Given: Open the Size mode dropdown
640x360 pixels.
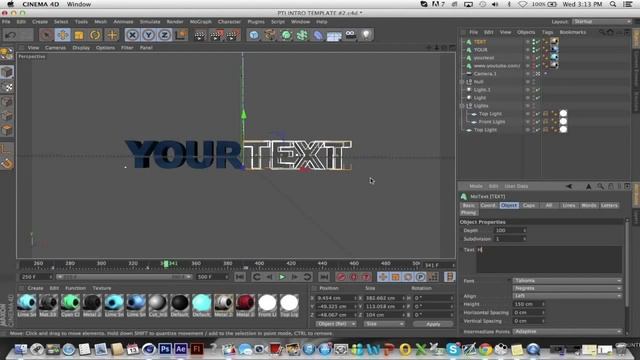Looking at the screenshot, I should (384, 324).
